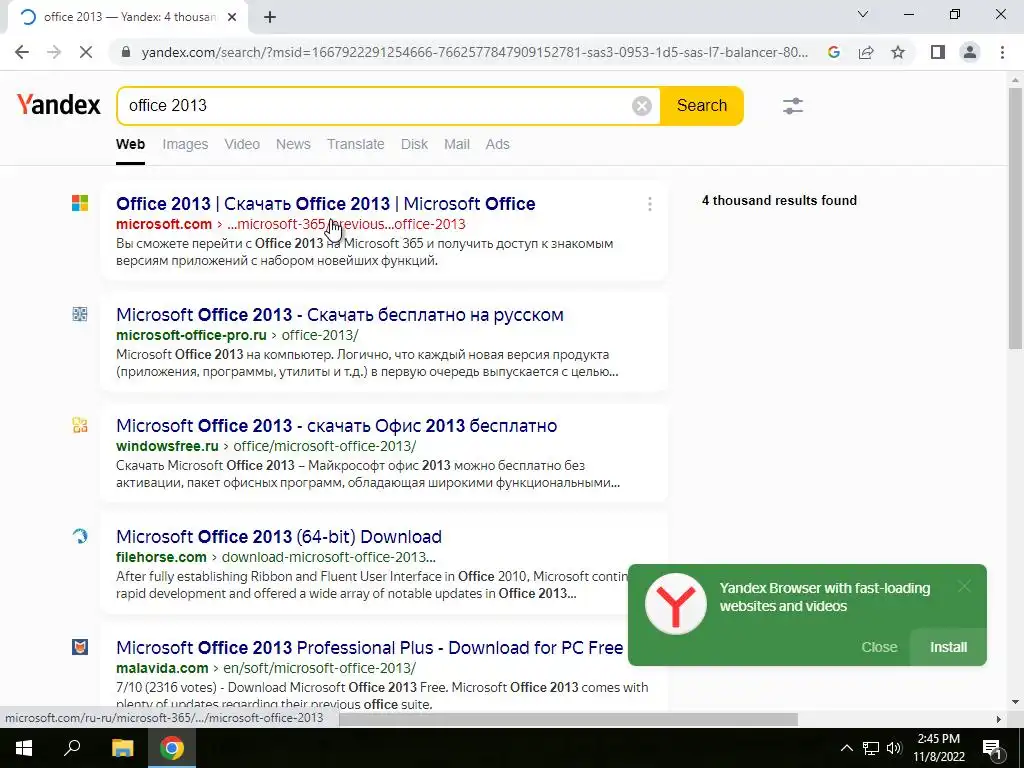Close the office 2013 Yandex tab
The image size is (1024, 768).
coord(232,18)
